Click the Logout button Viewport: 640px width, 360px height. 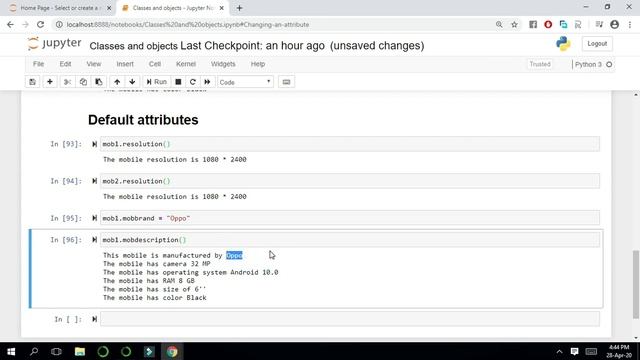[597, 44]
